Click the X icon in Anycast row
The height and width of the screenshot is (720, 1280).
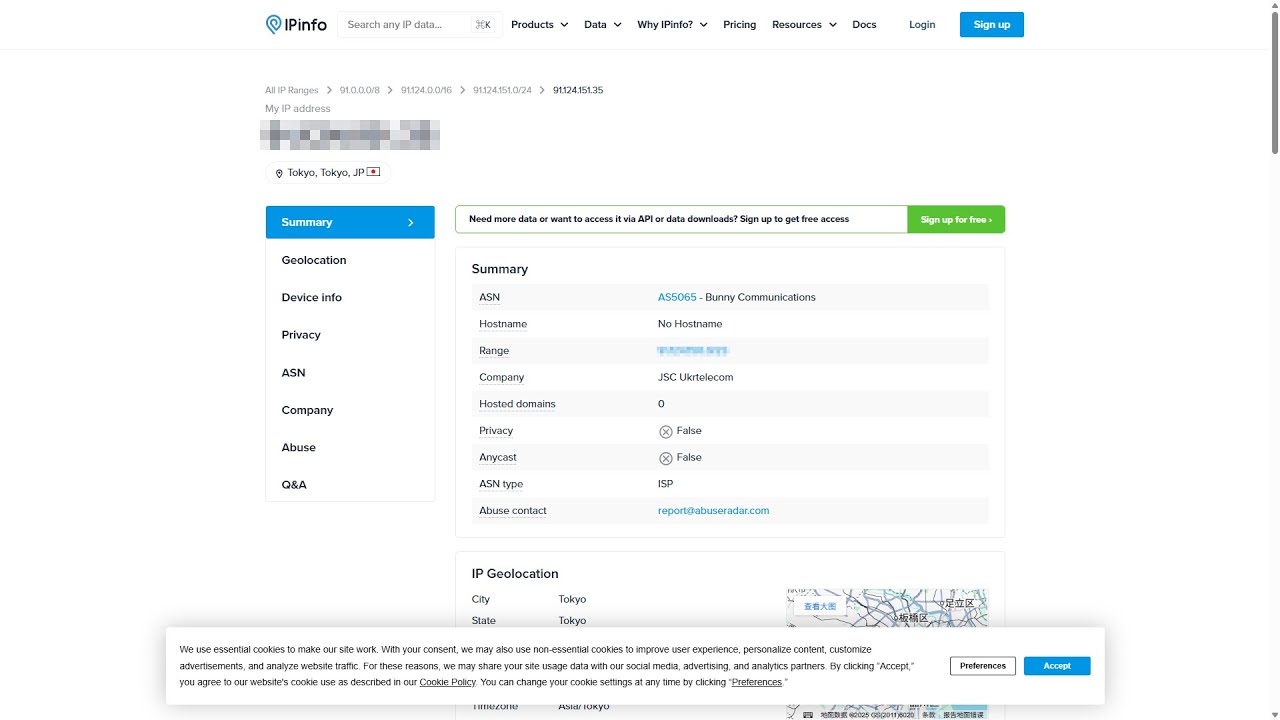[666, 458]
